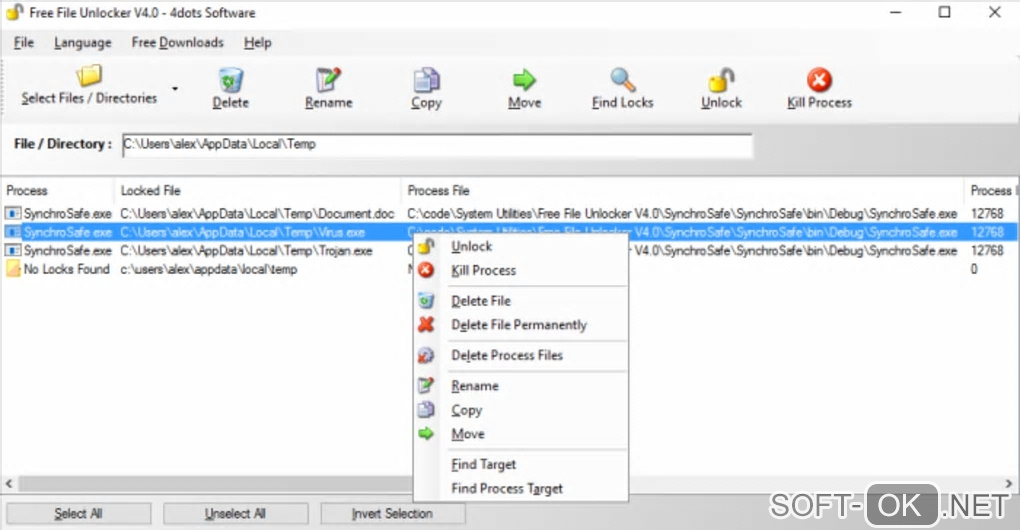
Task: Click the Copy toolbar icon
Action: pyautogui.click(x=426, y=80)
